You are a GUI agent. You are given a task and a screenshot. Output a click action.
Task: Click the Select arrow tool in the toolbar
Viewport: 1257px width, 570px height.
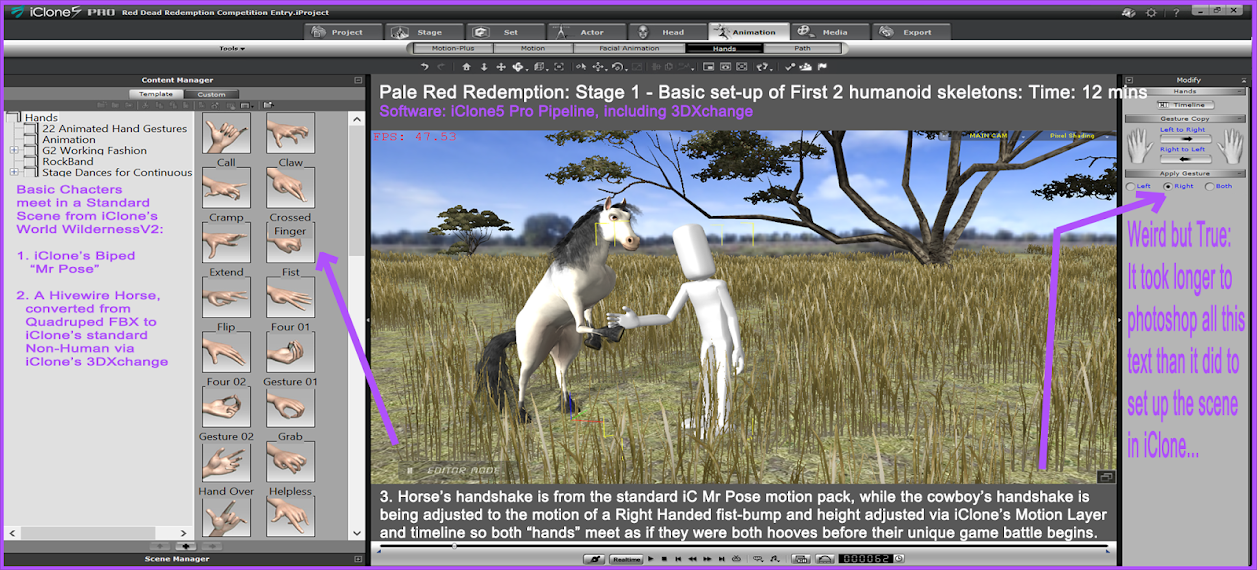pyautogui.click(x=581, y=67)
